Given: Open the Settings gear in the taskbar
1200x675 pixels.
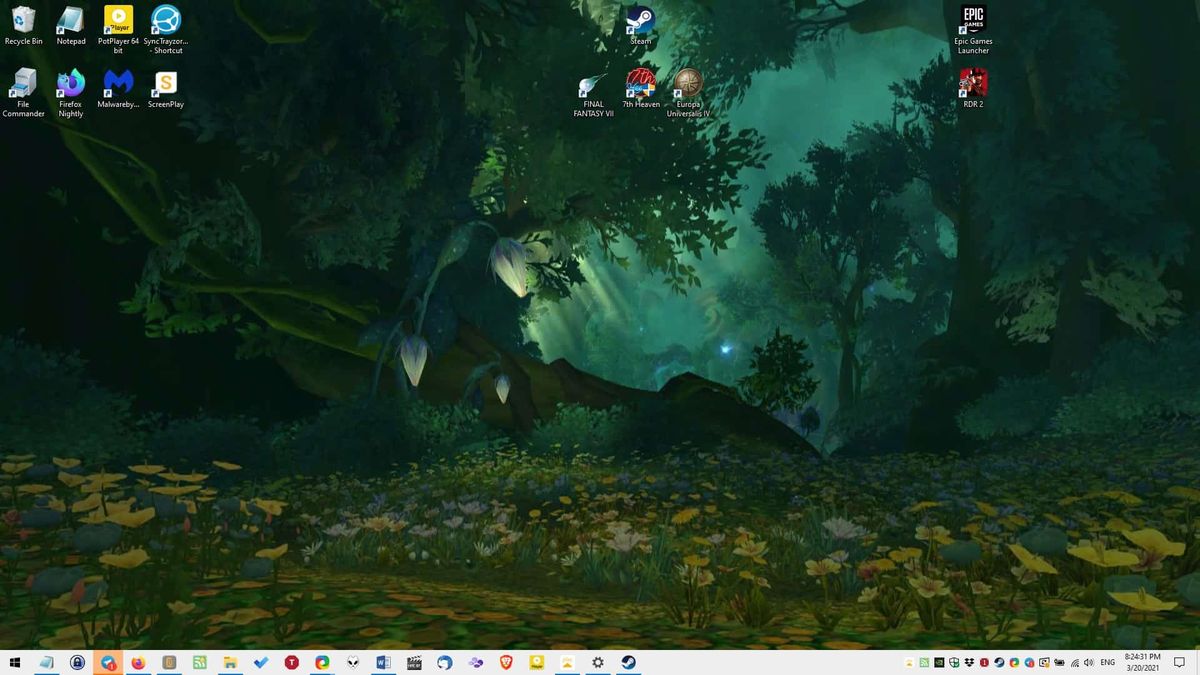Looking at the screenshot, I should (597, 662).
